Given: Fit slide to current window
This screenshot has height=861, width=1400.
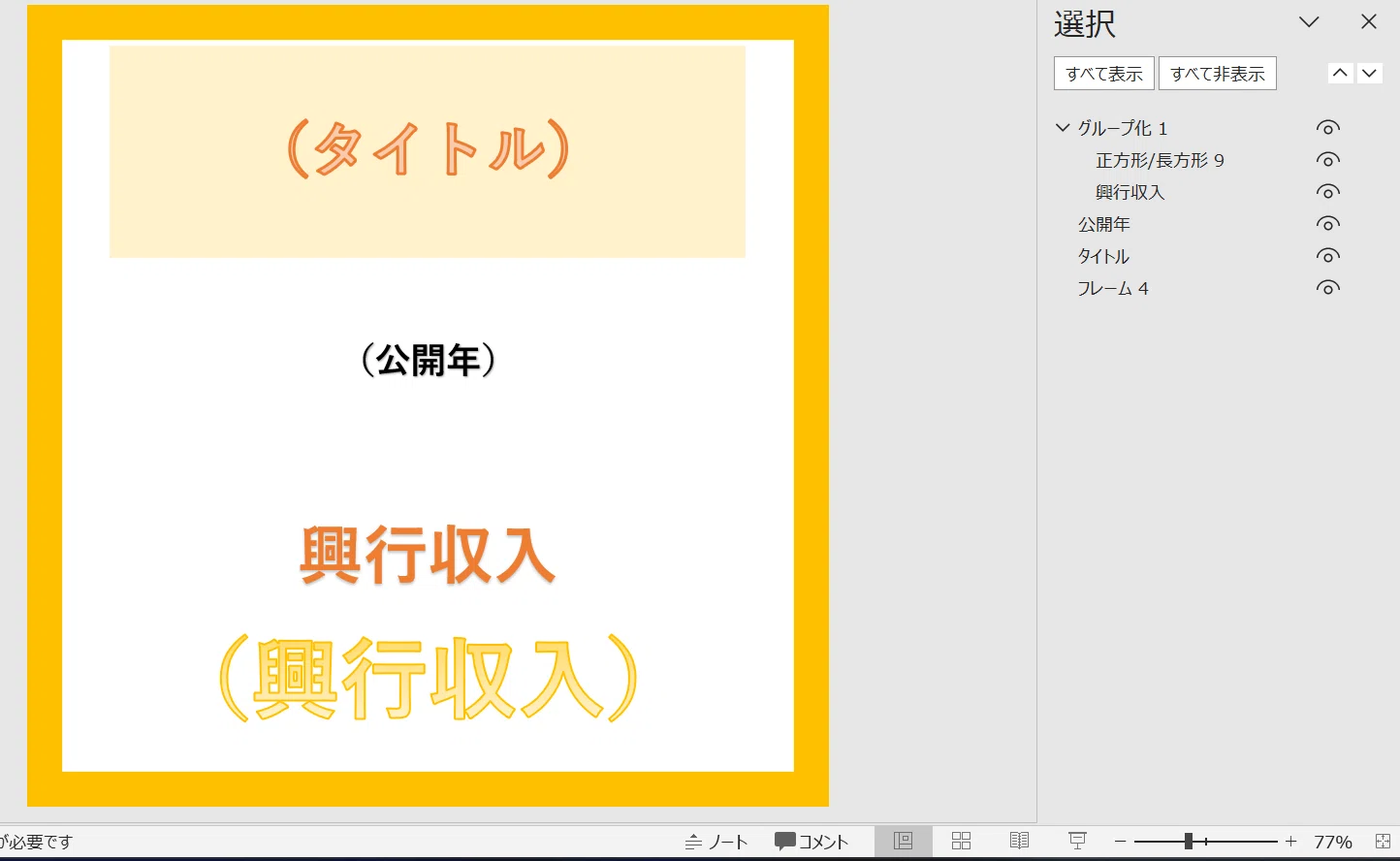Looking at the screenshot, I should (1384, 842).
